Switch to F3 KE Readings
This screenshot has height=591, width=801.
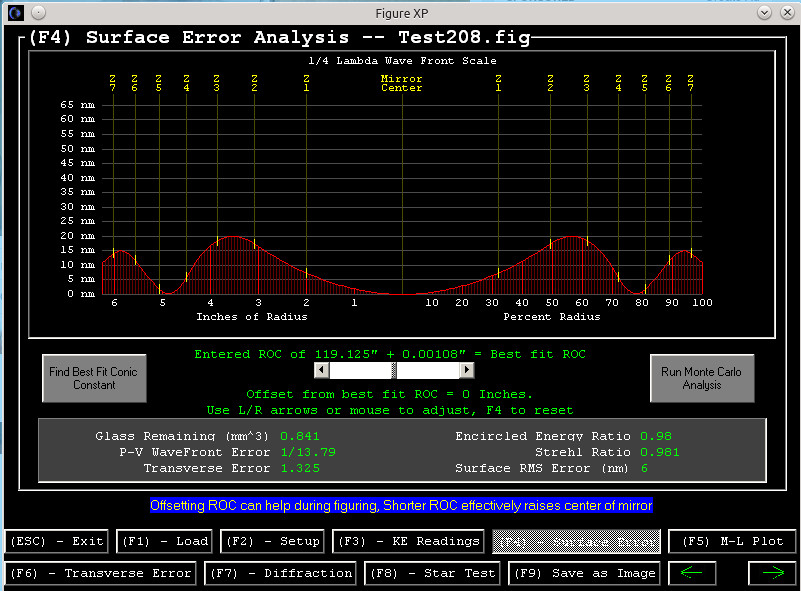[x=408, y=541]
